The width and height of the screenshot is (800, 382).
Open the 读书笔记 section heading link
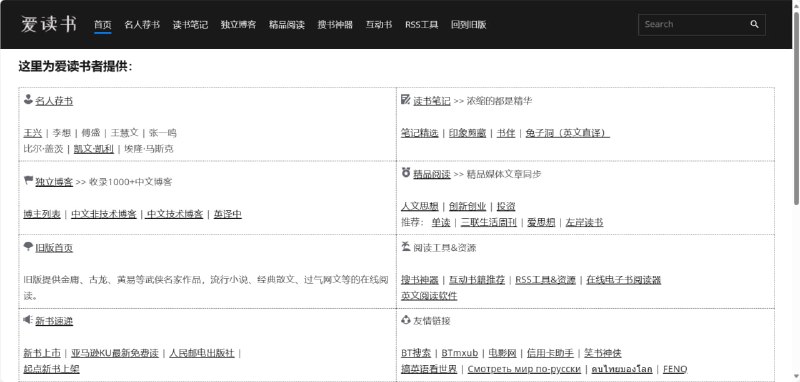(432, 101)
